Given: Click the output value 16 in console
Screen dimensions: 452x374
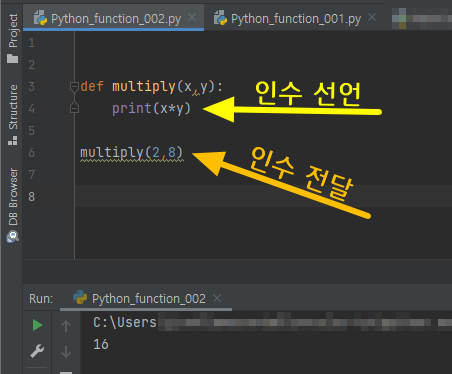Looking at the screenshot, I should click(101, 344).
